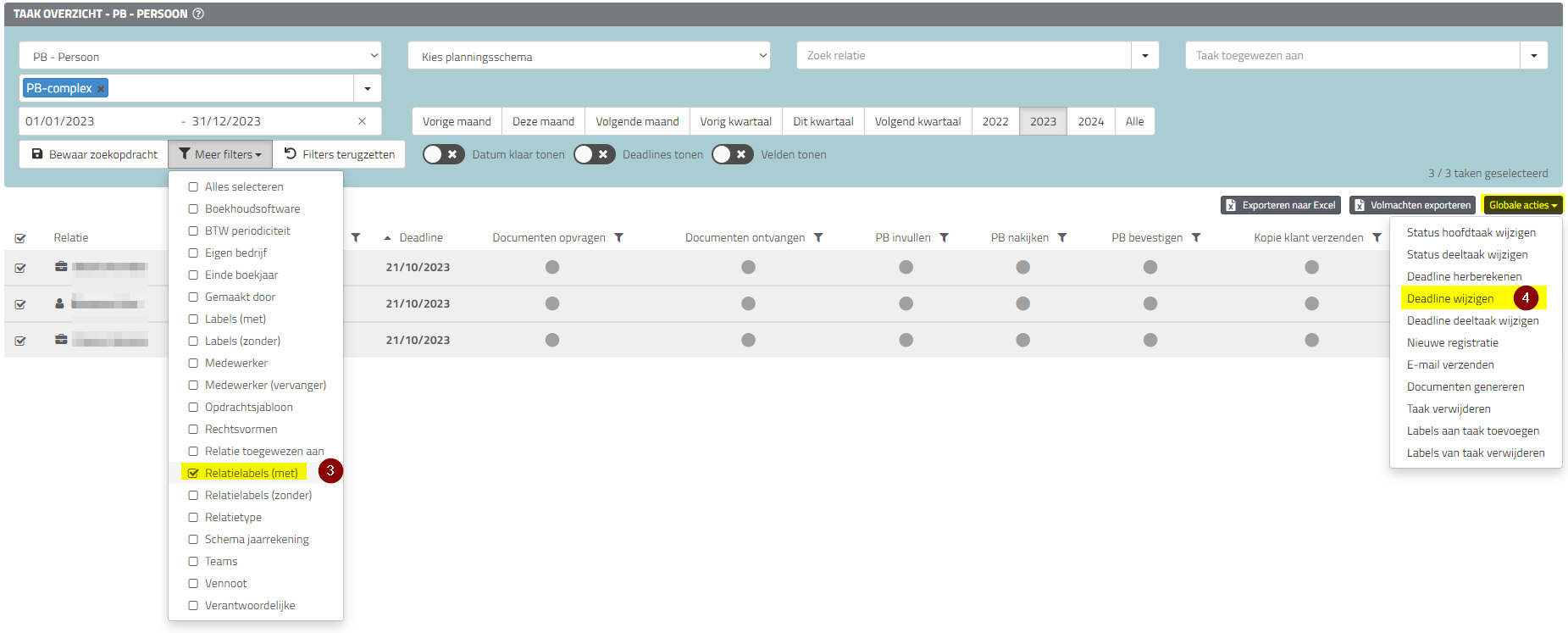Click the Exporteren naar Excel button
Image resolution: width=1568 pixels, height=633 pixels.
coord(1280,205)
